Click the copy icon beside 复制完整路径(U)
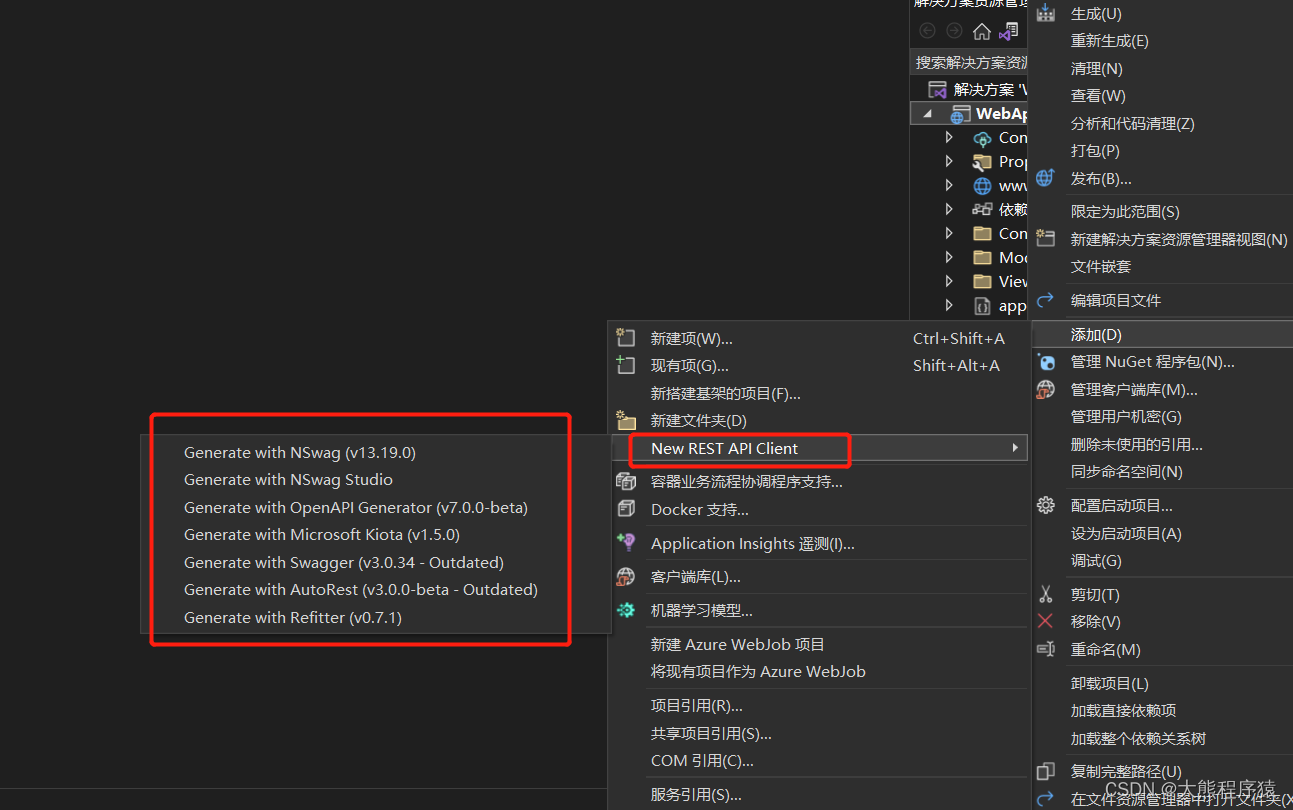The image size is (1293, 810). (1046, 771)
